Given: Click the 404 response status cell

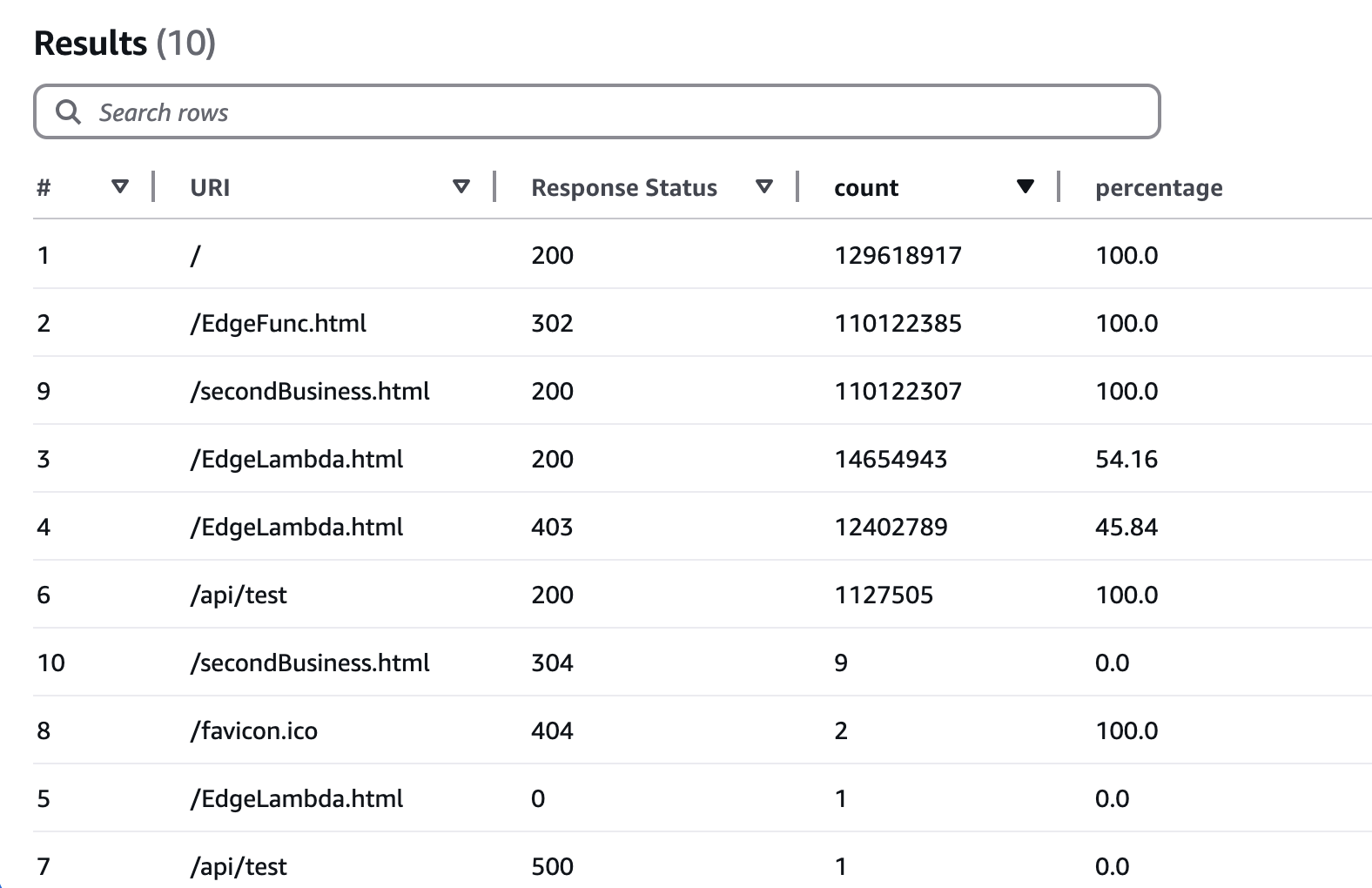Looking at the screenshot, I should [x=552, y=730].
